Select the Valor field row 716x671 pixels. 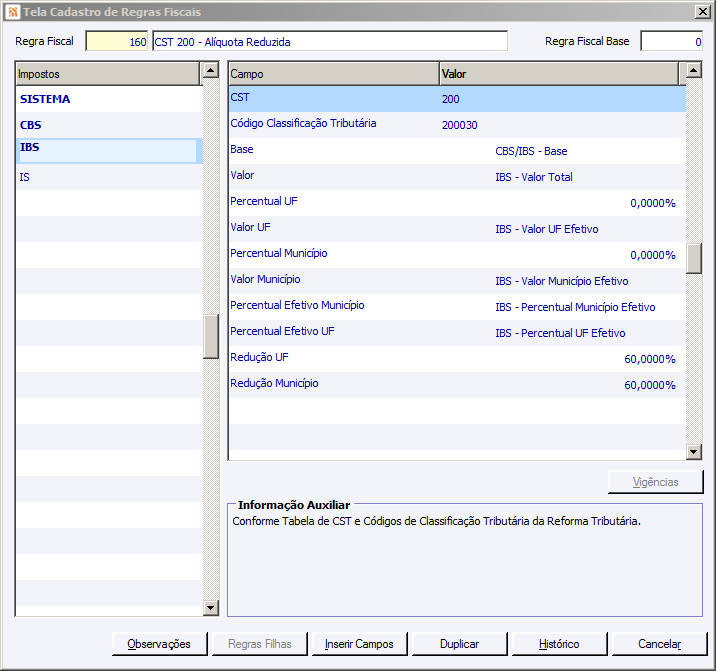[x=457, y=177]
